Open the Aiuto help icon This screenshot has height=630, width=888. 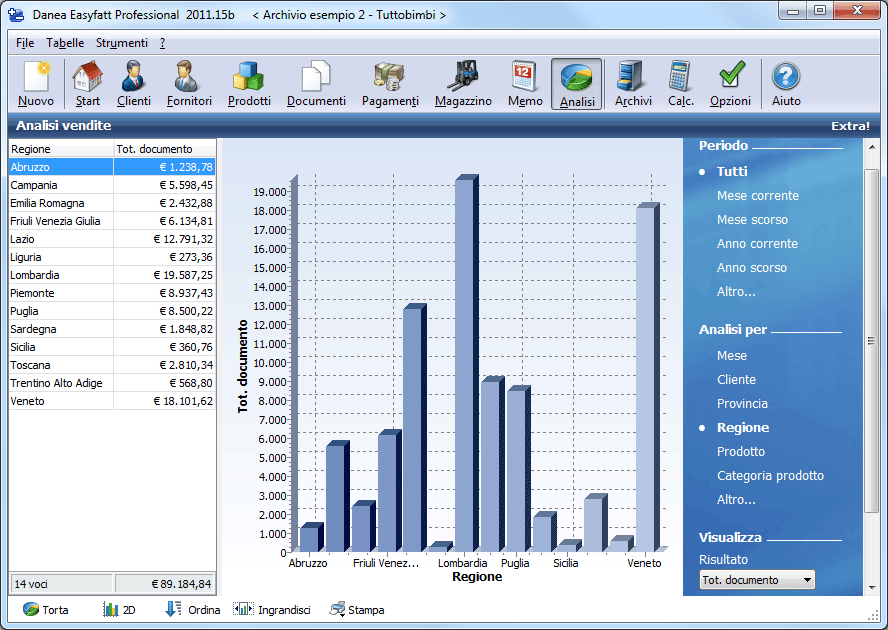click(786, 83)
